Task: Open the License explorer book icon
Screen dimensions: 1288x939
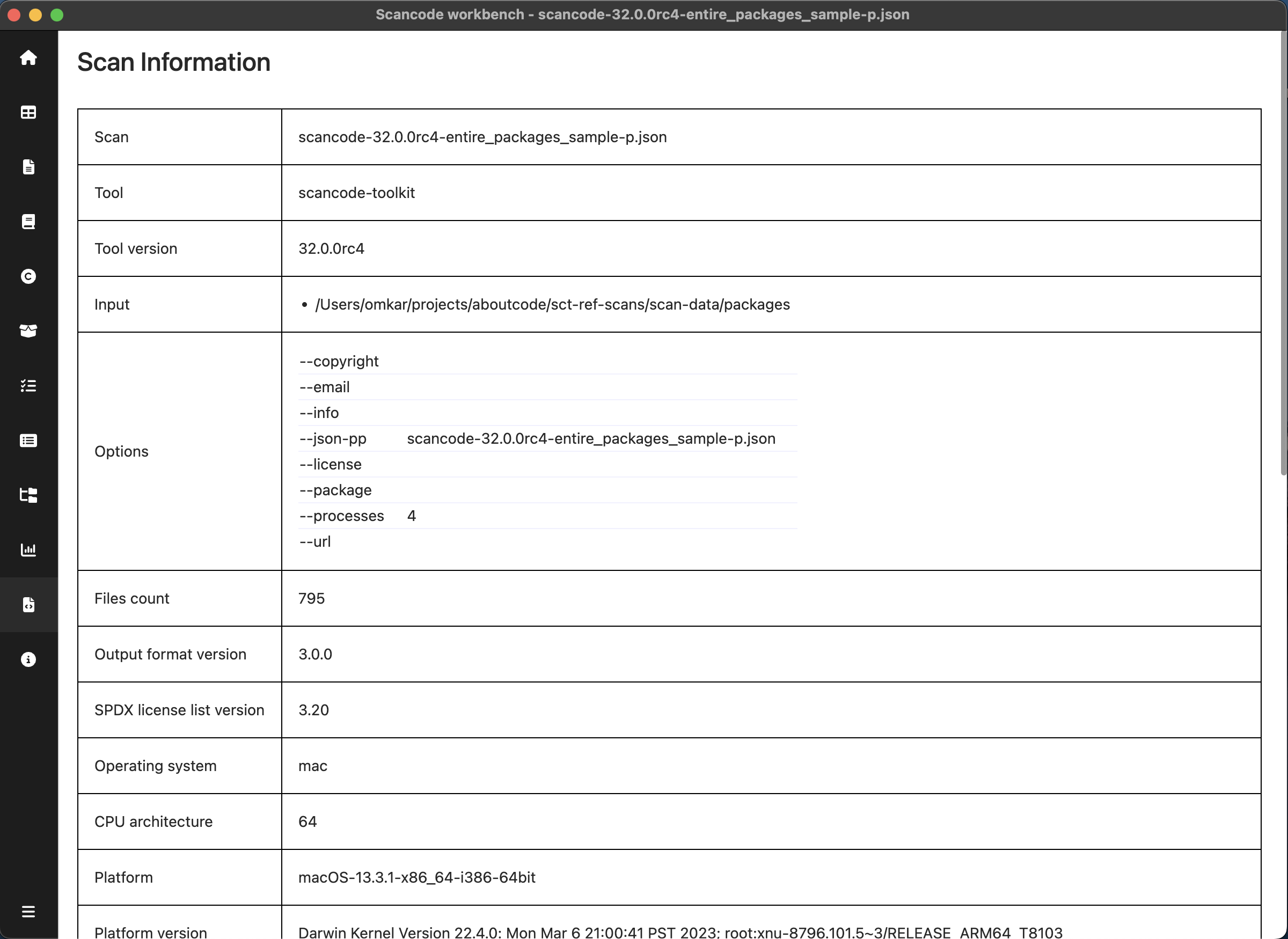Action: pos(28,222)
